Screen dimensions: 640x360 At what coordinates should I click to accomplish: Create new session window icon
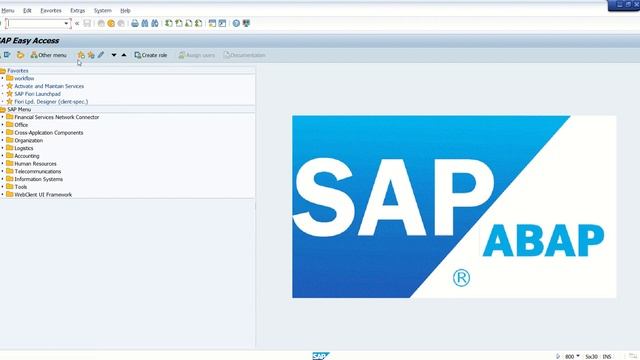click(212, 24)
